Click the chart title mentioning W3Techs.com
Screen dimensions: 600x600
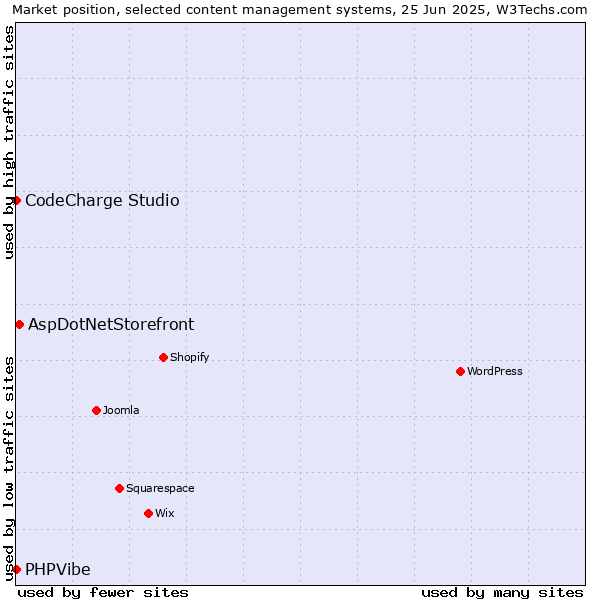click(x=300, y=10)
